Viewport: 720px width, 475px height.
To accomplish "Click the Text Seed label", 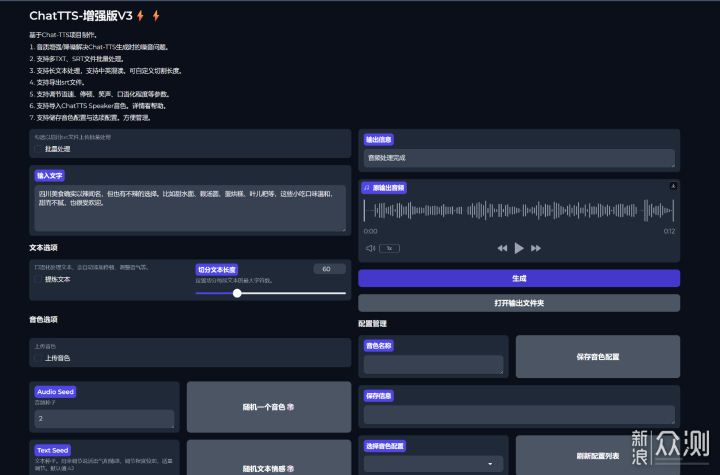I will [x=53, y=450].
